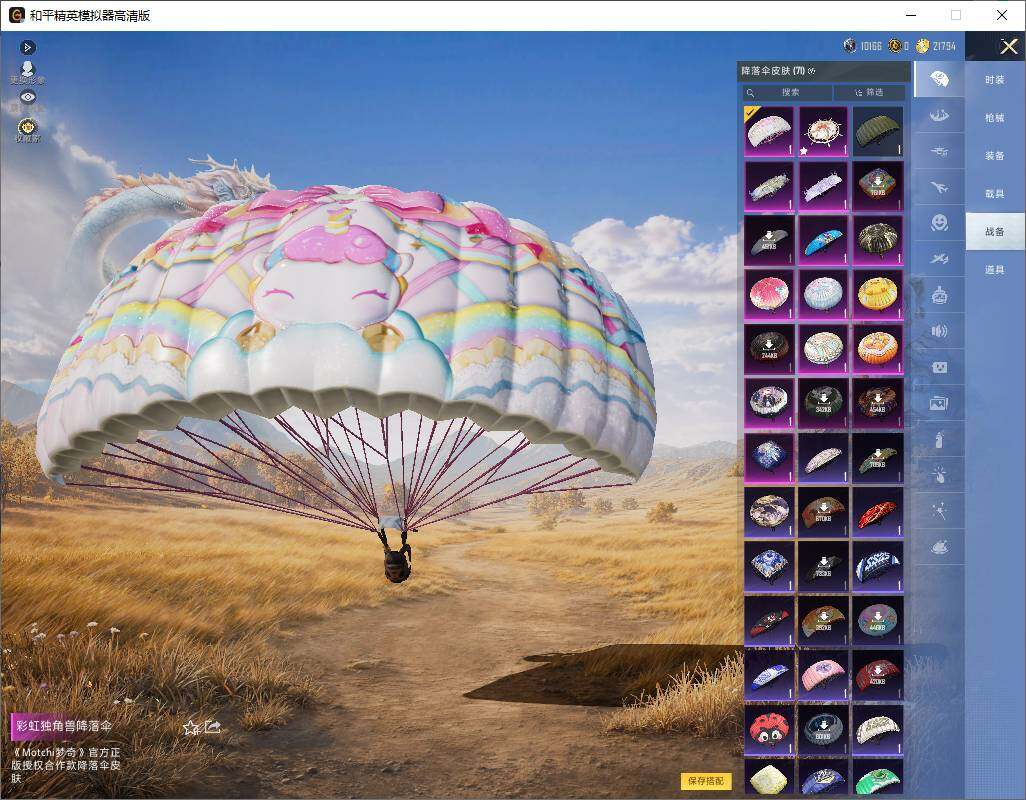The height and width of the screenshot is (800, 1026).
Task: Select the orange pumpkin-style round parachute
Action: tap(877, 349)
